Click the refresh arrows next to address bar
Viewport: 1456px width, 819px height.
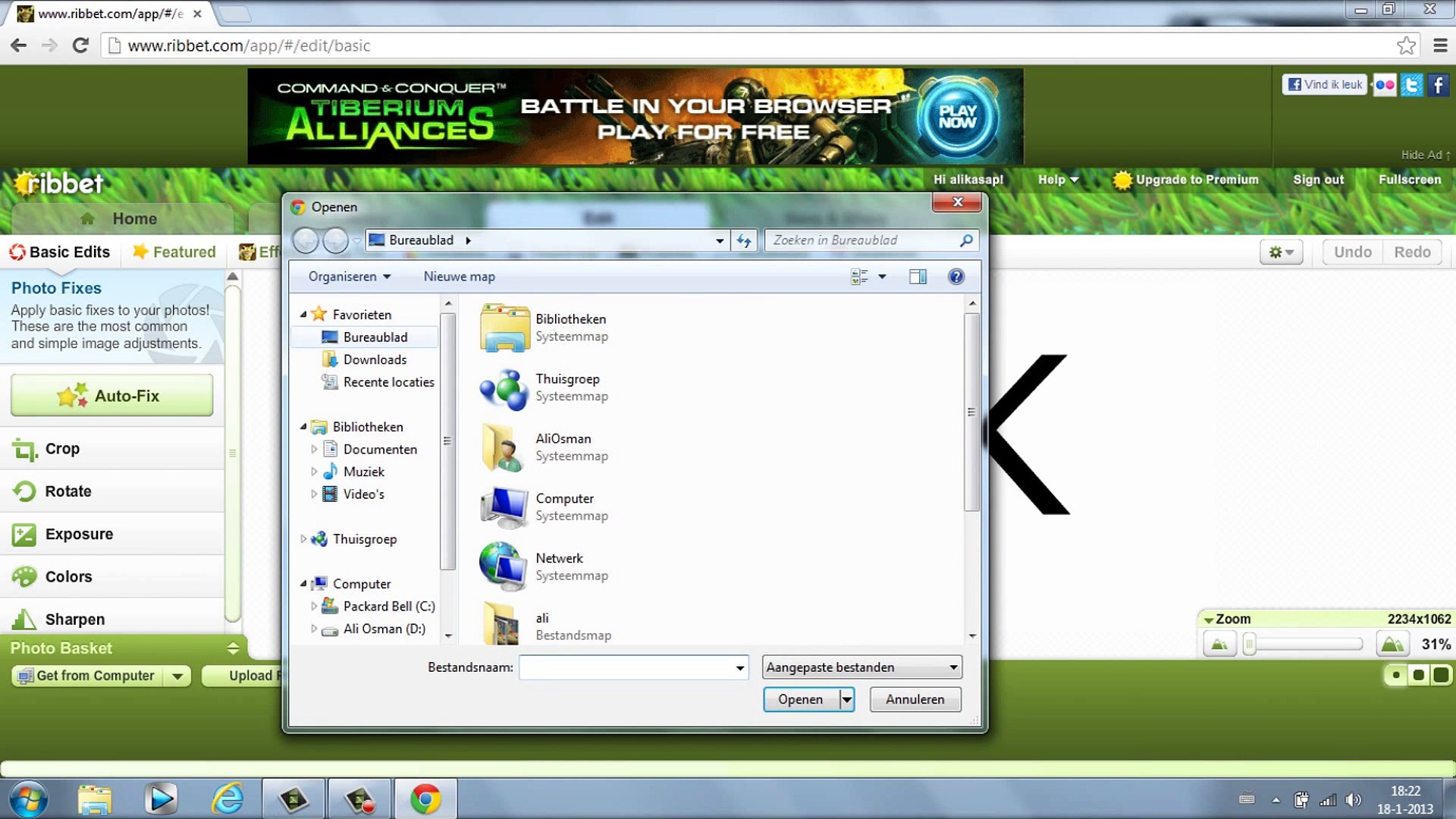[x=744, y=240]
